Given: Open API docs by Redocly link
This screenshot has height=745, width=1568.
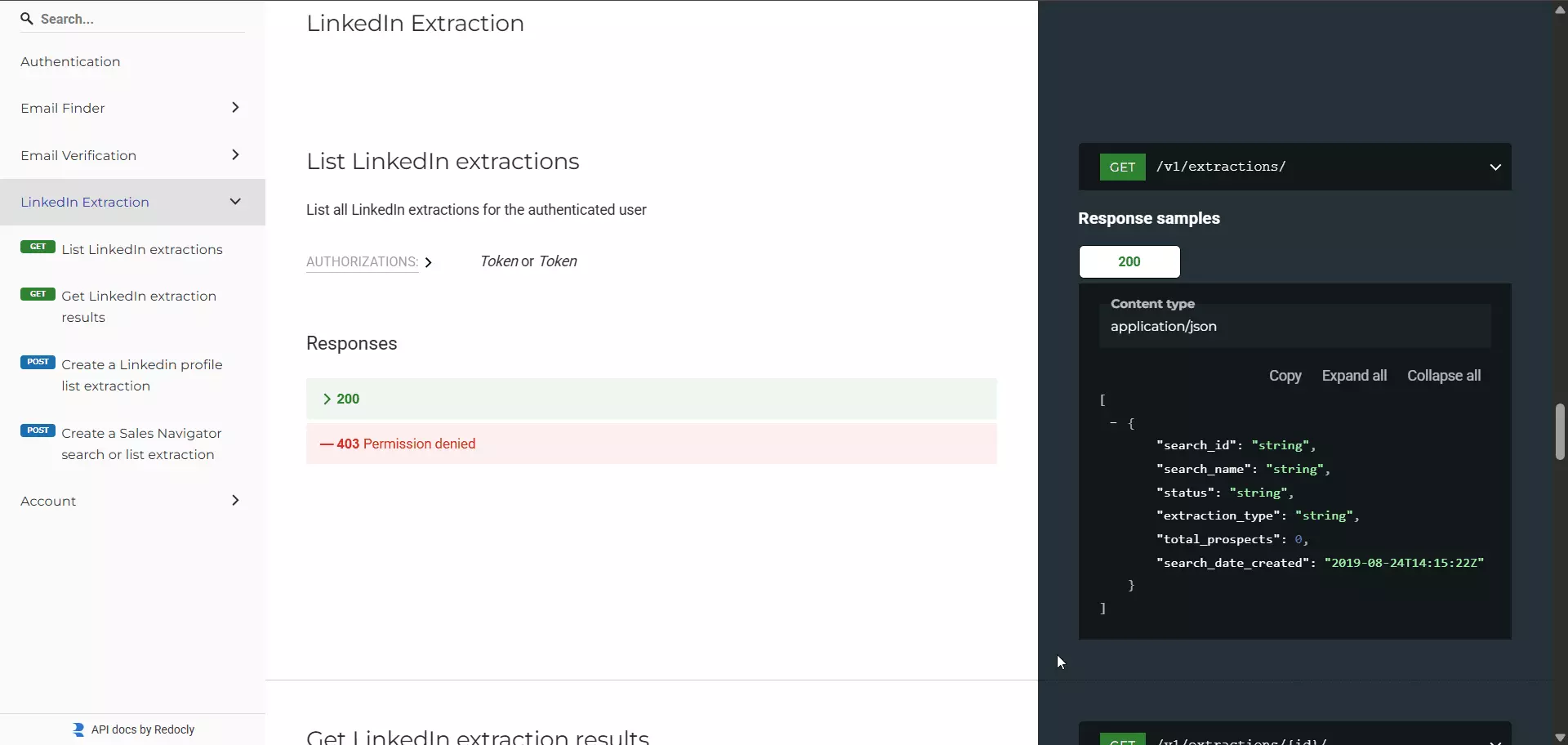Looking at the screenshot, I should [x=144, y=729].
